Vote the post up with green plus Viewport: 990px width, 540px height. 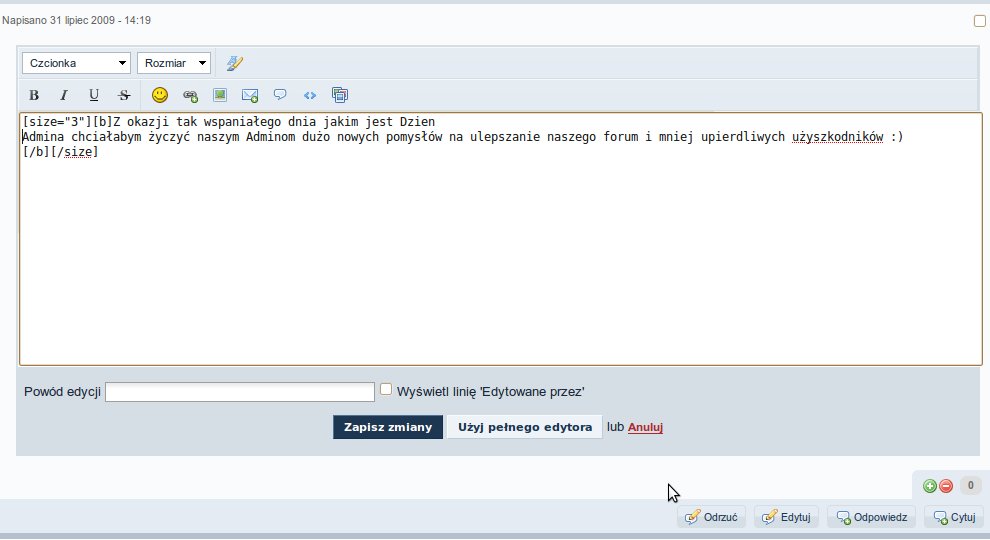tap(929, 486)
